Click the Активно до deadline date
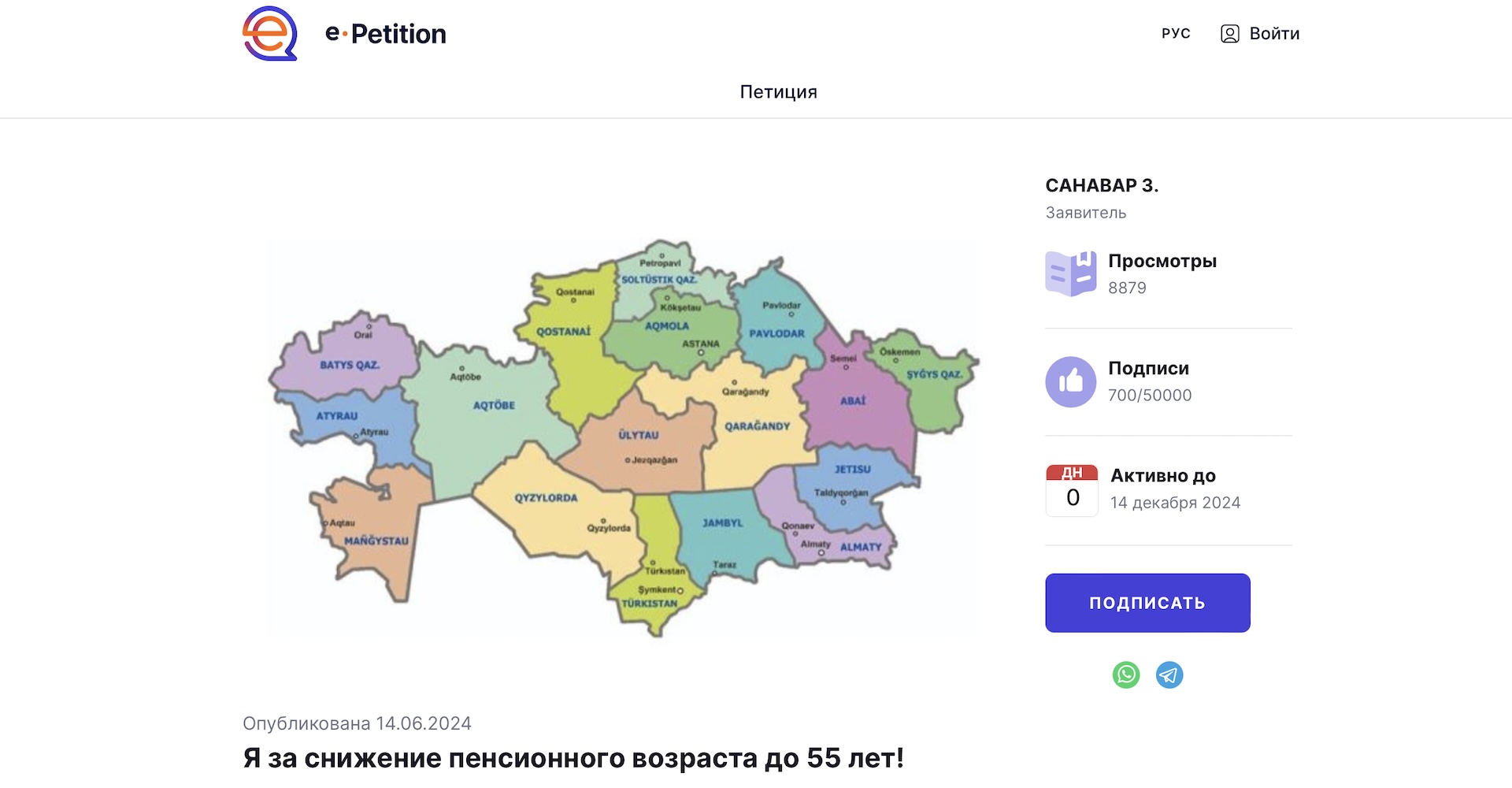 [x=1174, y=502]
